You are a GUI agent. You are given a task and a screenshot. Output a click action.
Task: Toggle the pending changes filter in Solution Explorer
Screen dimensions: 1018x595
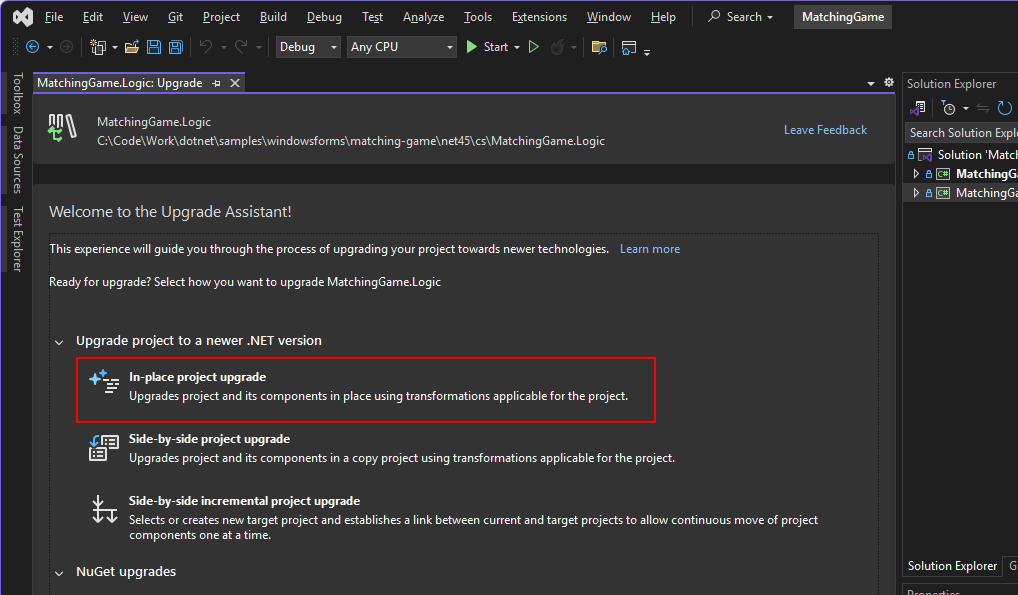point(948,108)
